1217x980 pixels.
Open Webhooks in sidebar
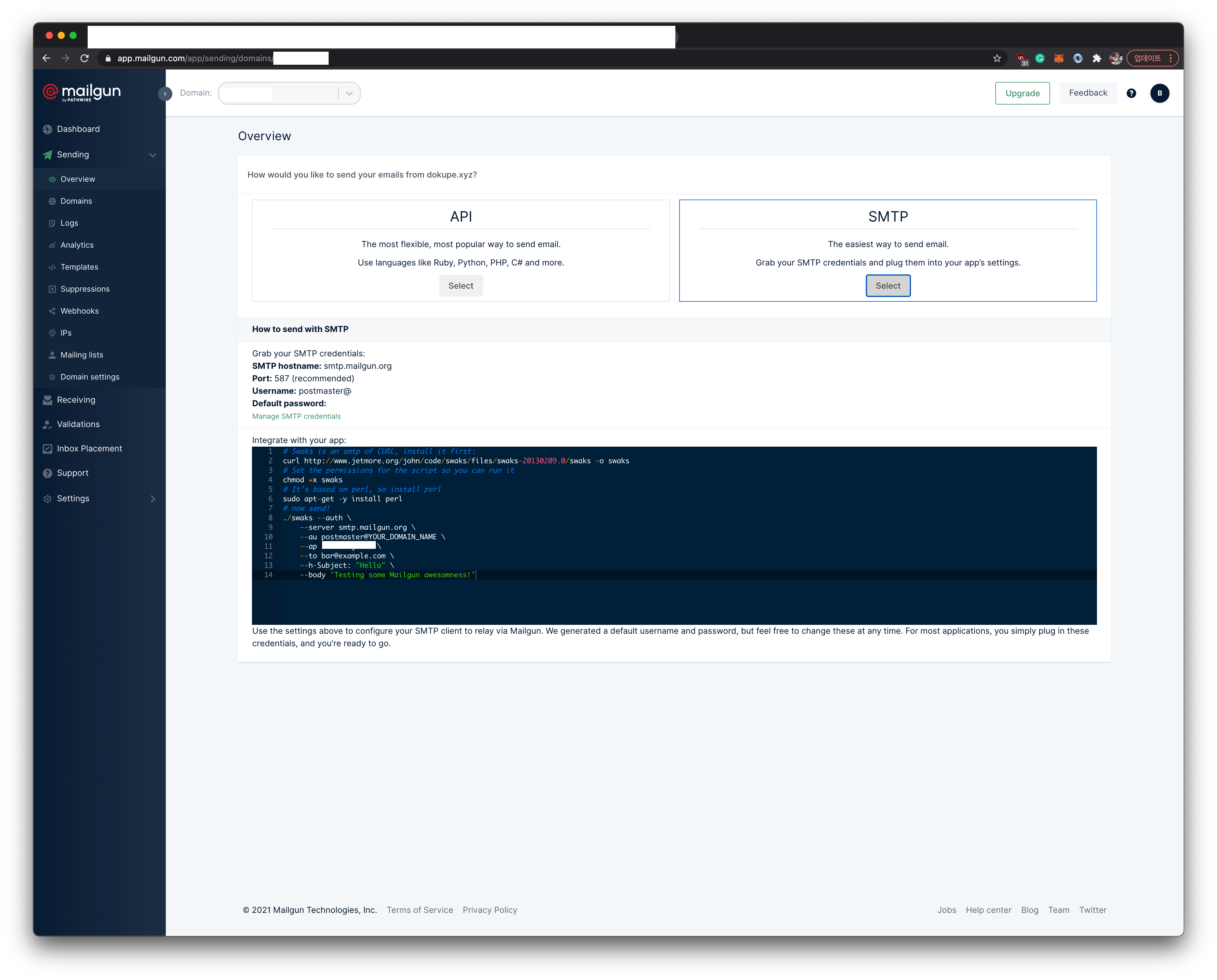pos(80,311)
